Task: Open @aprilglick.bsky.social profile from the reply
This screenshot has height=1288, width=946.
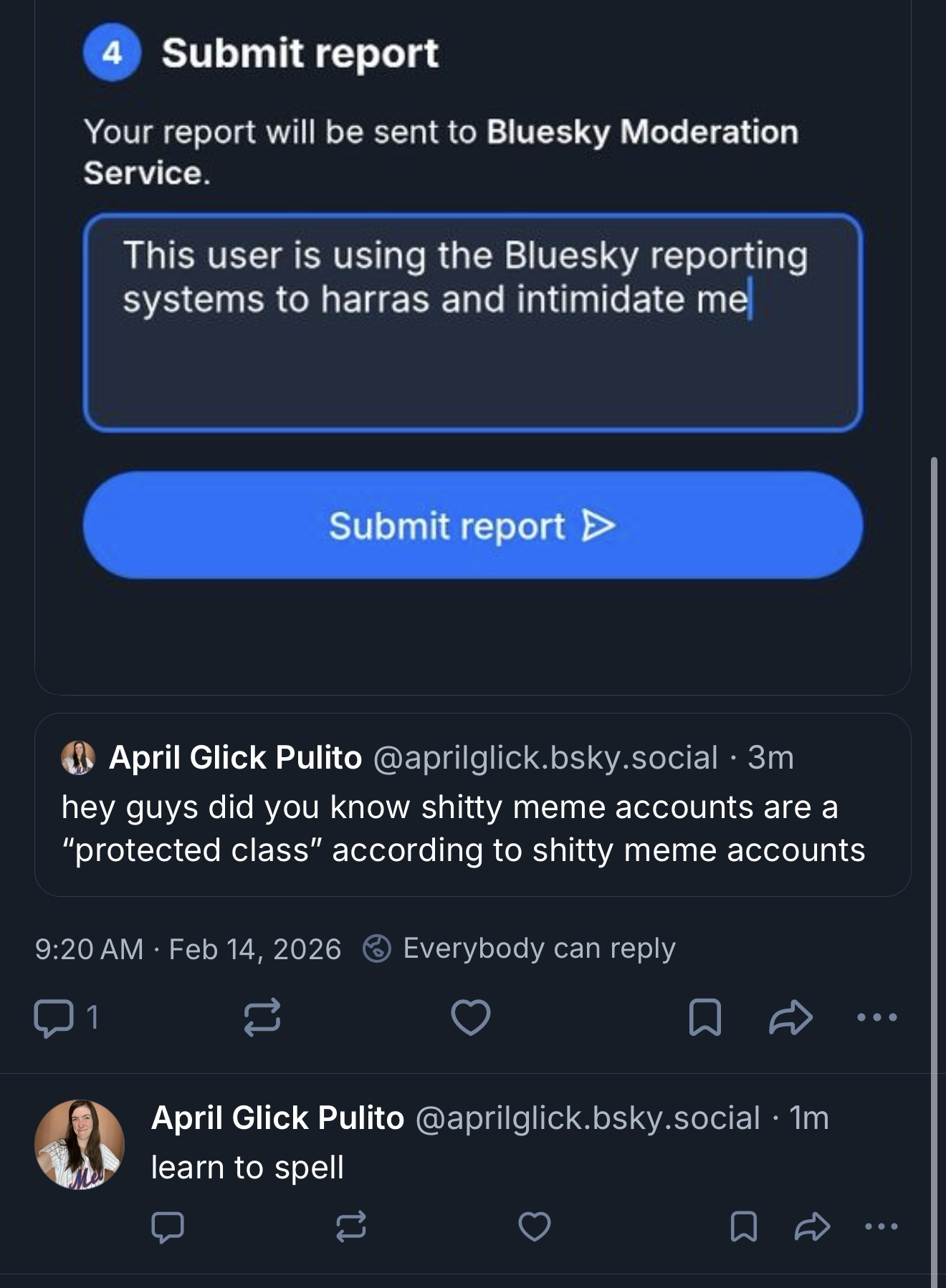Action: (587, 1118)
